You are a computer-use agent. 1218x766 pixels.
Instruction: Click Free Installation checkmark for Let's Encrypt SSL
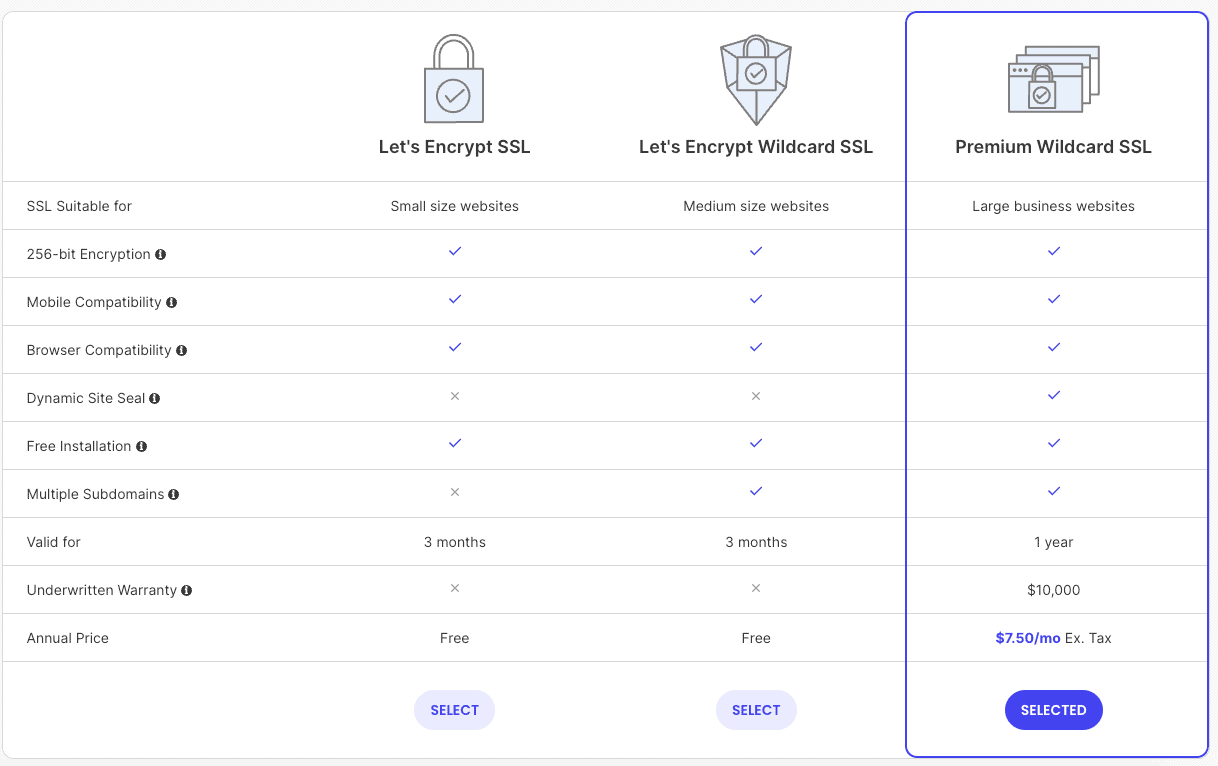coord(455,443)
